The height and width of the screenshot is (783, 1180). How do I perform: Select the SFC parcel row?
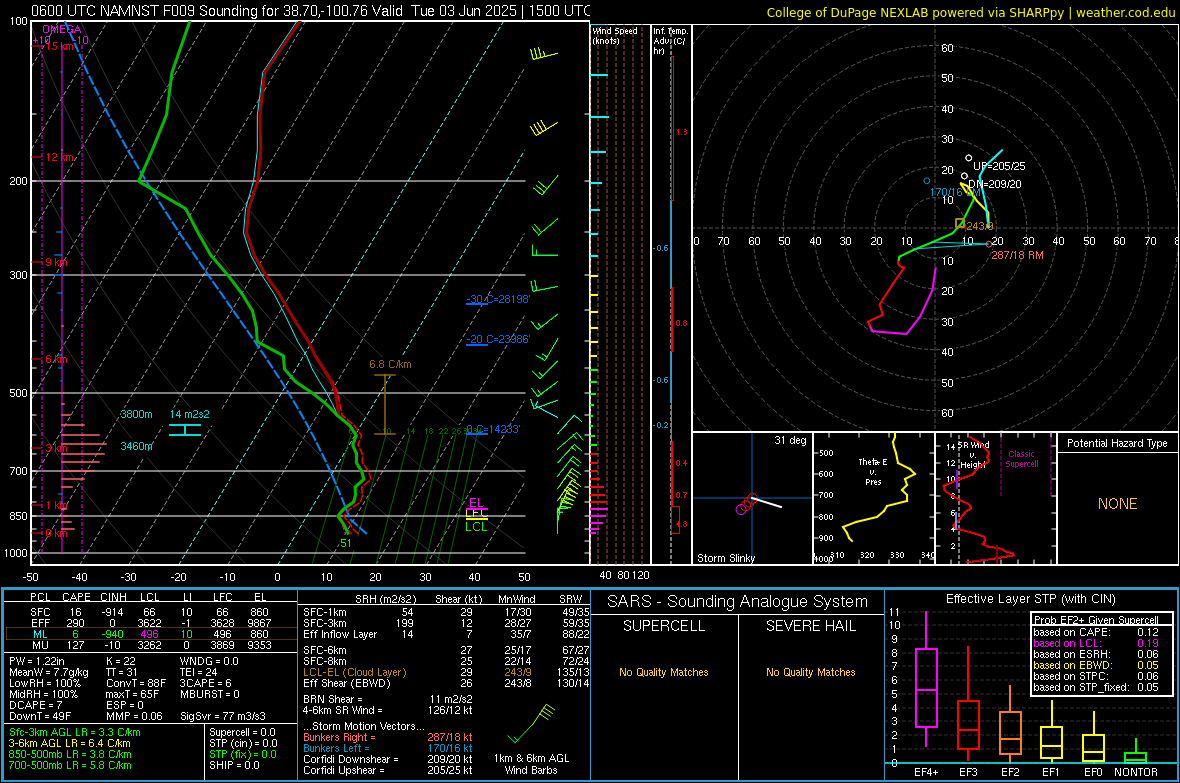151,612
